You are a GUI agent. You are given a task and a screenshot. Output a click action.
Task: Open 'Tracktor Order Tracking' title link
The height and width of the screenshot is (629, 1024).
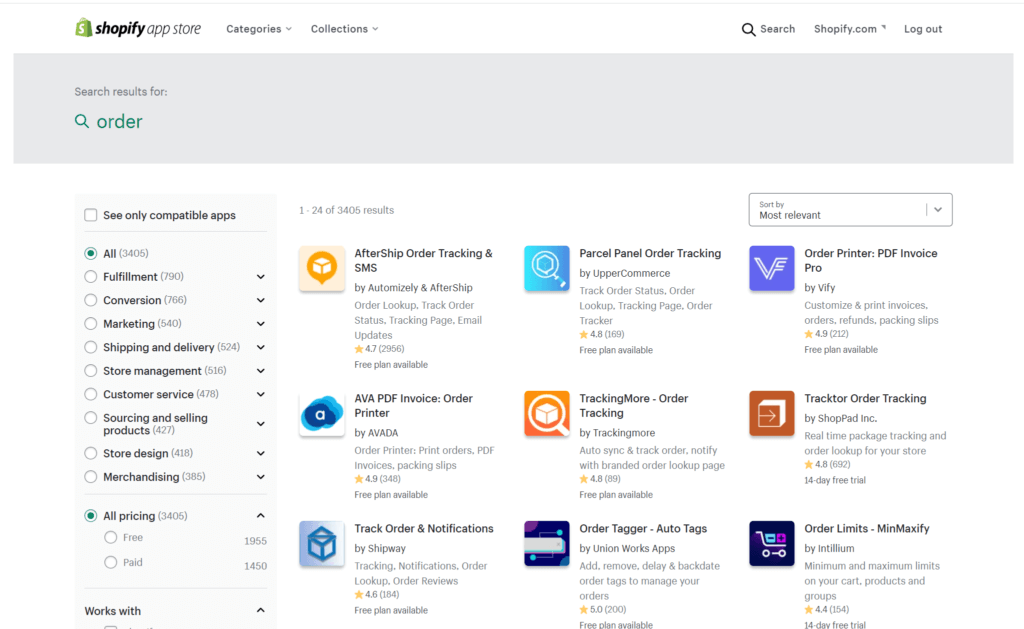coord(865,398)
